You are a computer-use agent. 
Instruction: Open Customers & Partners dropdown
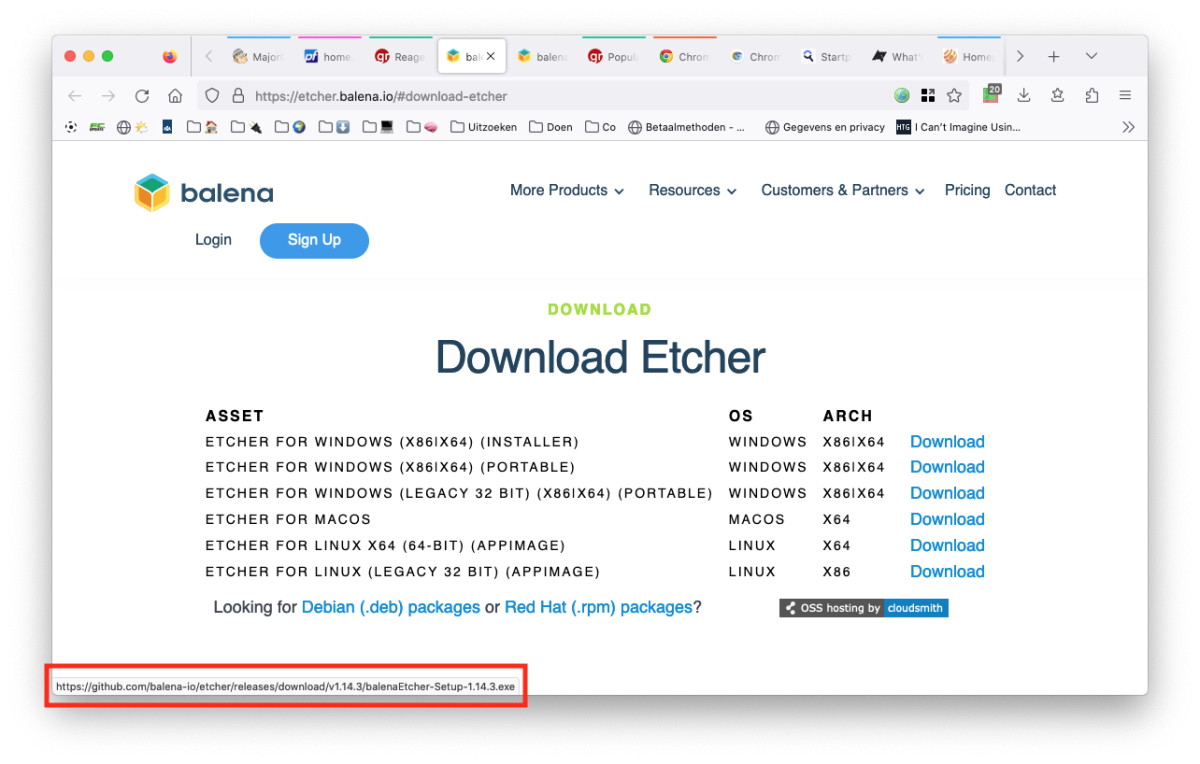tap(842, 190)
